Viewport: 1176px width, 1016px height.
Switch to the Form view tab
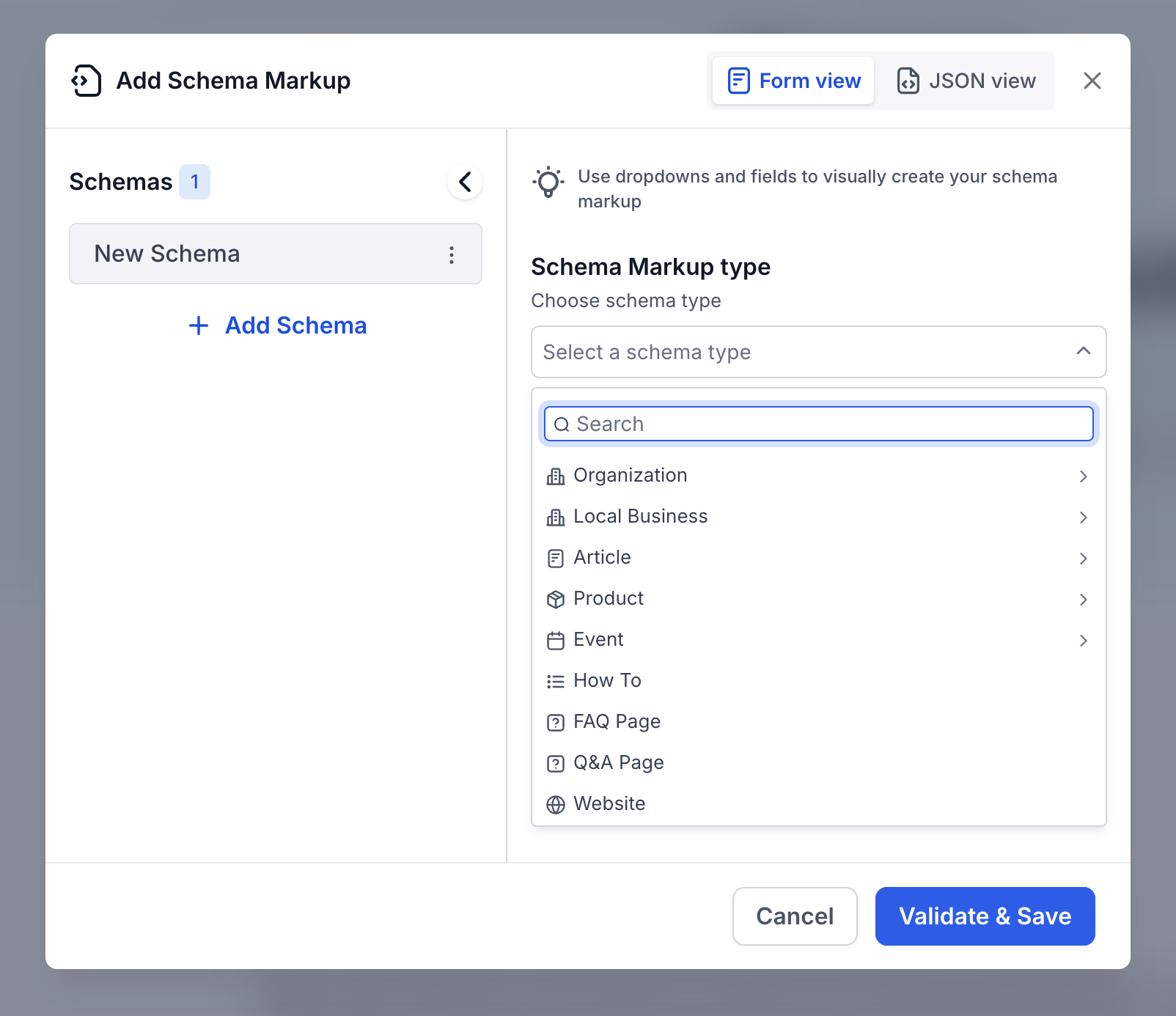(x=793, y=81)
